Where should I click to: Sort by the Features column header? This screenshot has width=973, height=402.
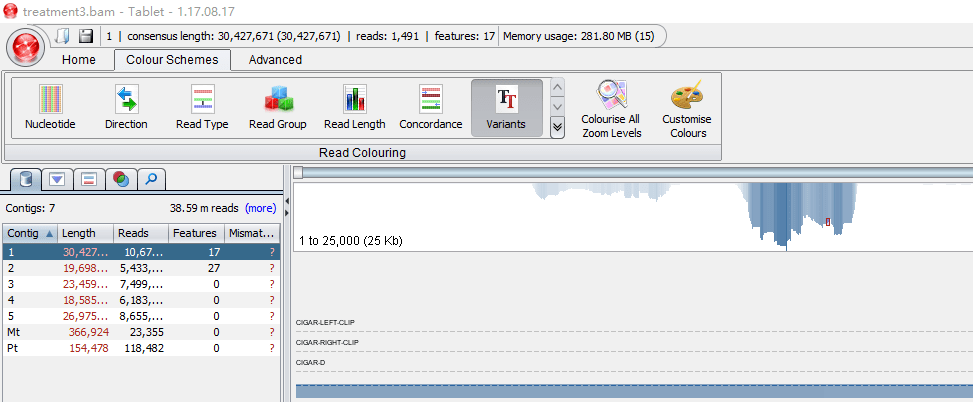point(196,233)
